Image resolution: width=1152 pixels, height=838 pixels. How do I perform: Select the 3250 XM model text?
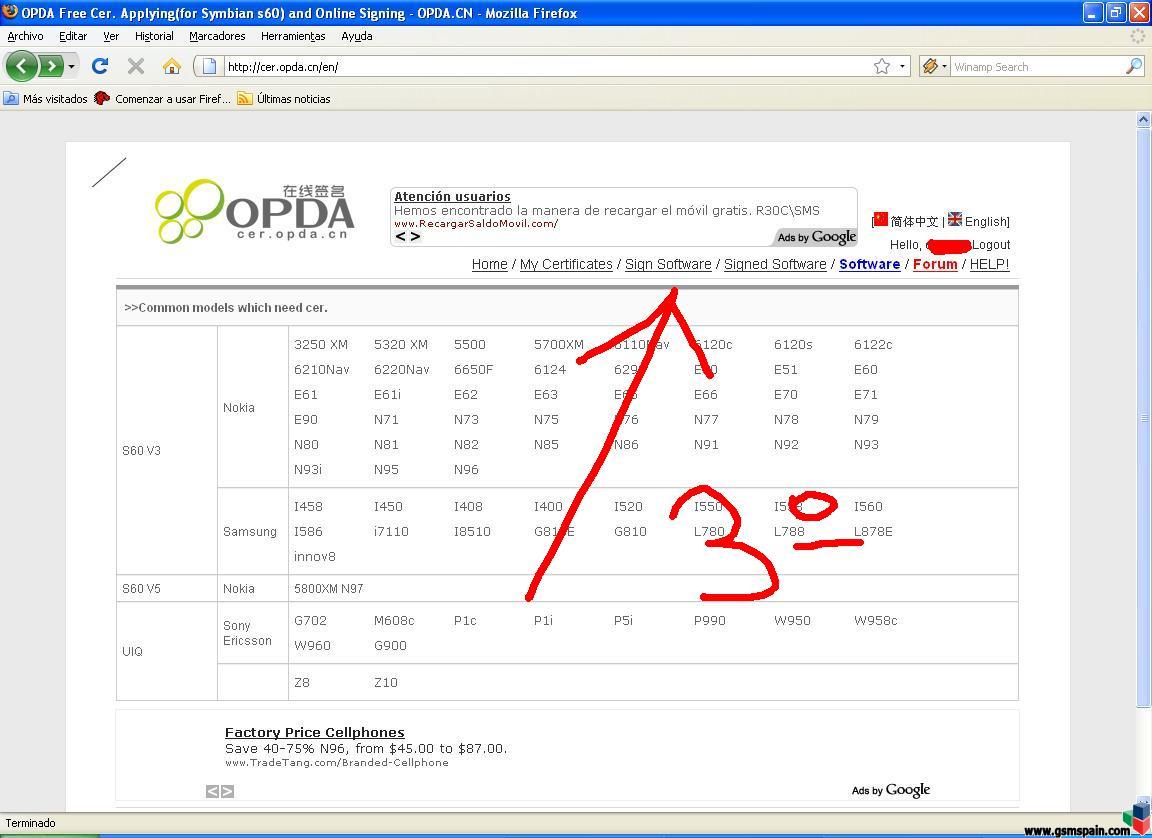[321, 344]
